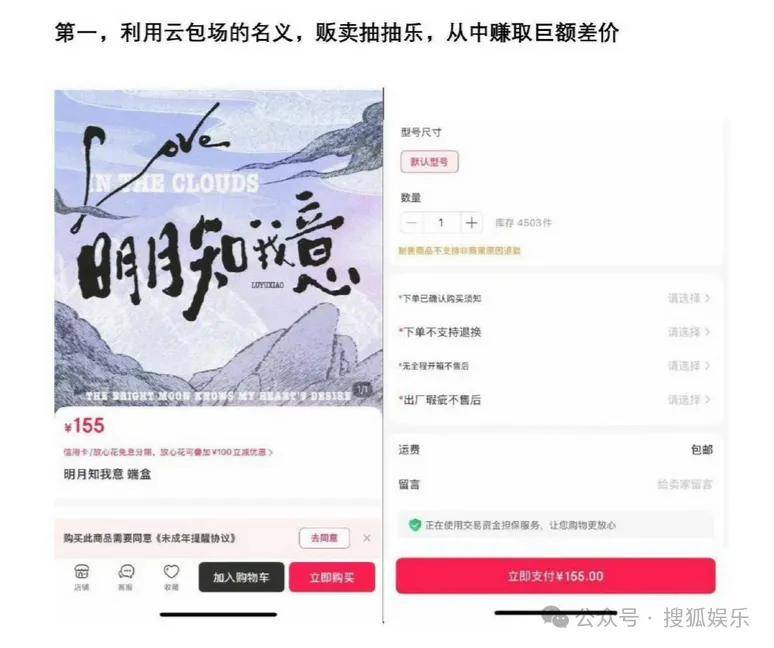The image size is (774, 648).
Task: Dismiss the minor protection agreement banner
Action: click(x=367, y=538)
